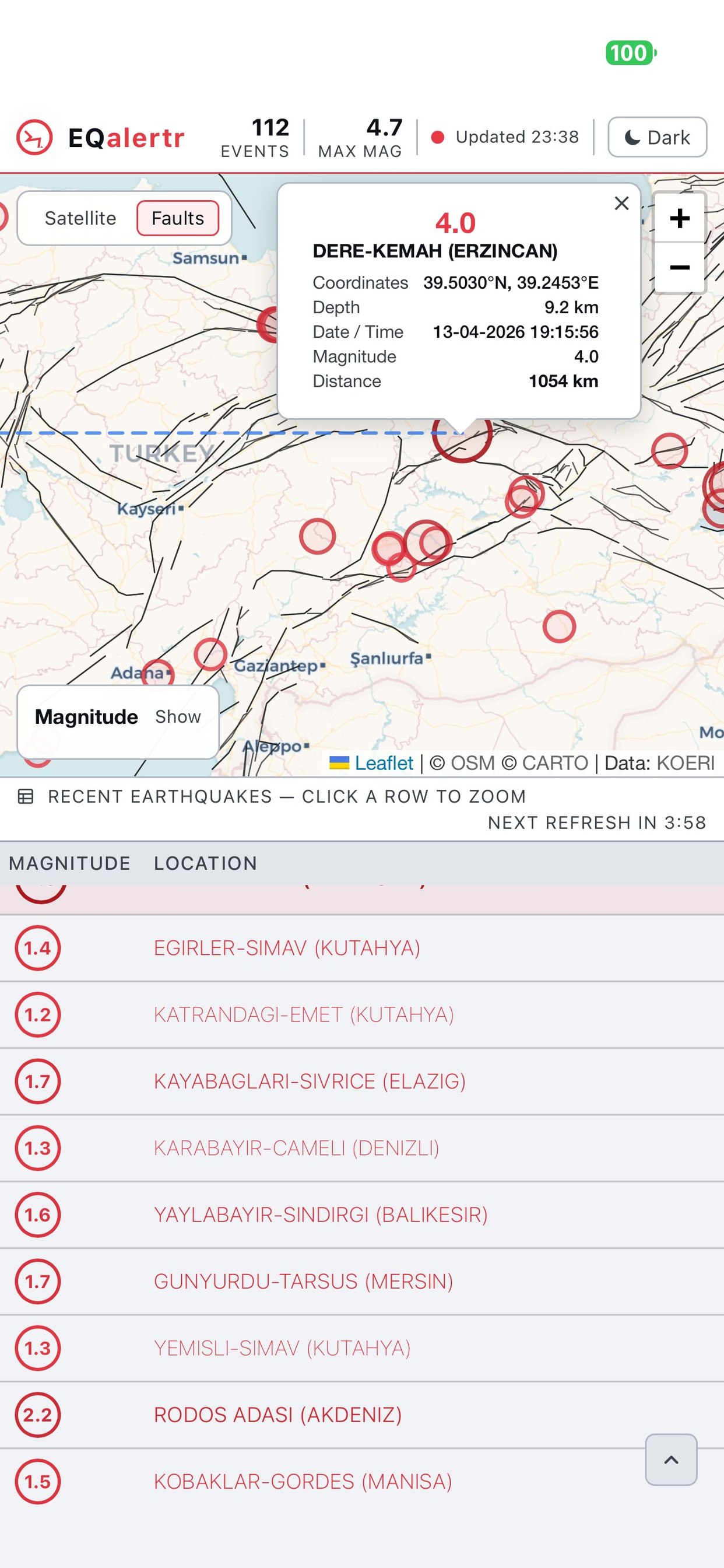Click the 2.2 magnitude badge
724x1568 pixels.
38,1415
